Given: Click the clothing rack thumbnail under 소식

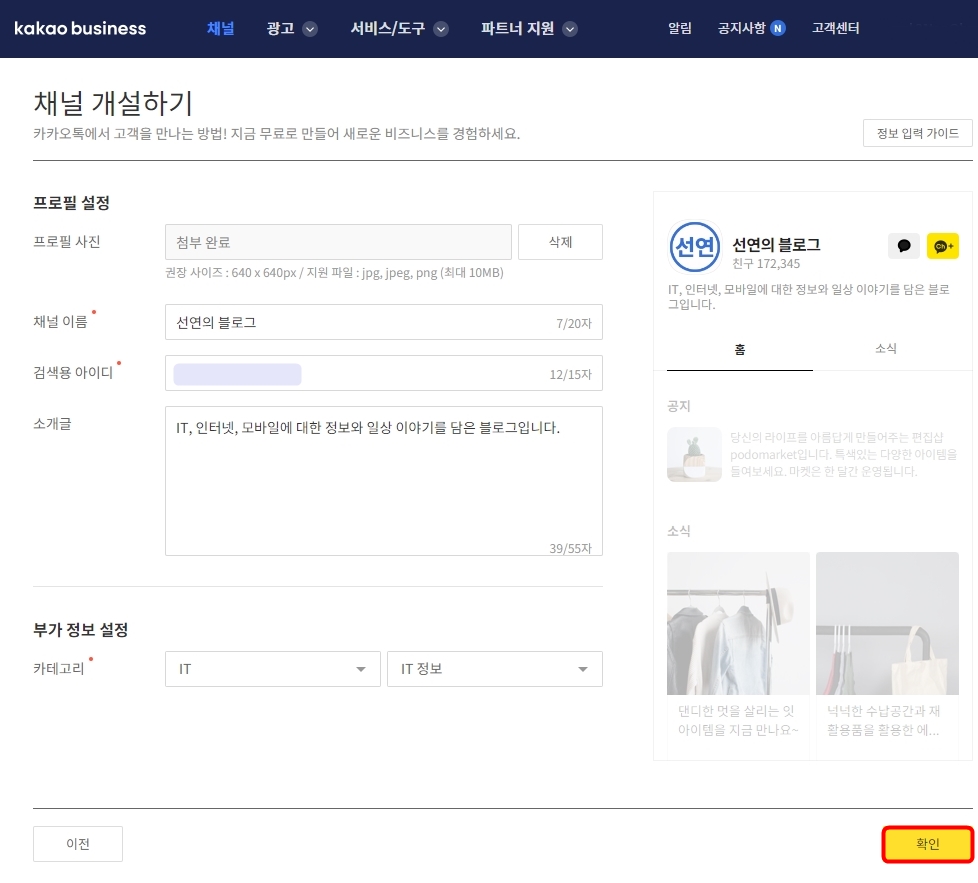Looking at the screenshot, I should tap(737, 622).
